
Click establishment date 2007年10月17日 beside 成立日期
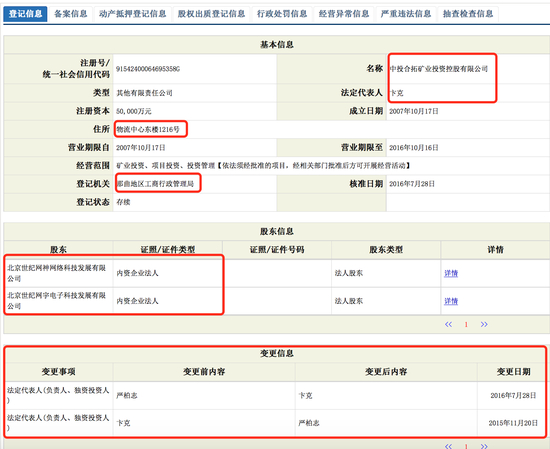click(414, 111)
